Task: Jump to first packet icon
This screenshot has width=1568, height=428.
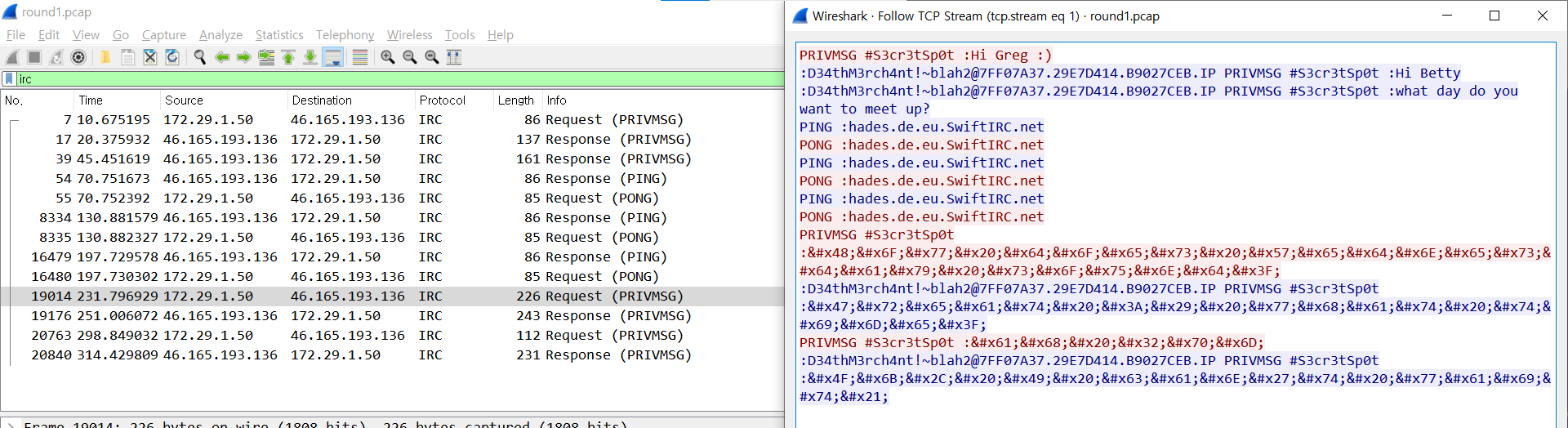Action: tap(287, 57)
